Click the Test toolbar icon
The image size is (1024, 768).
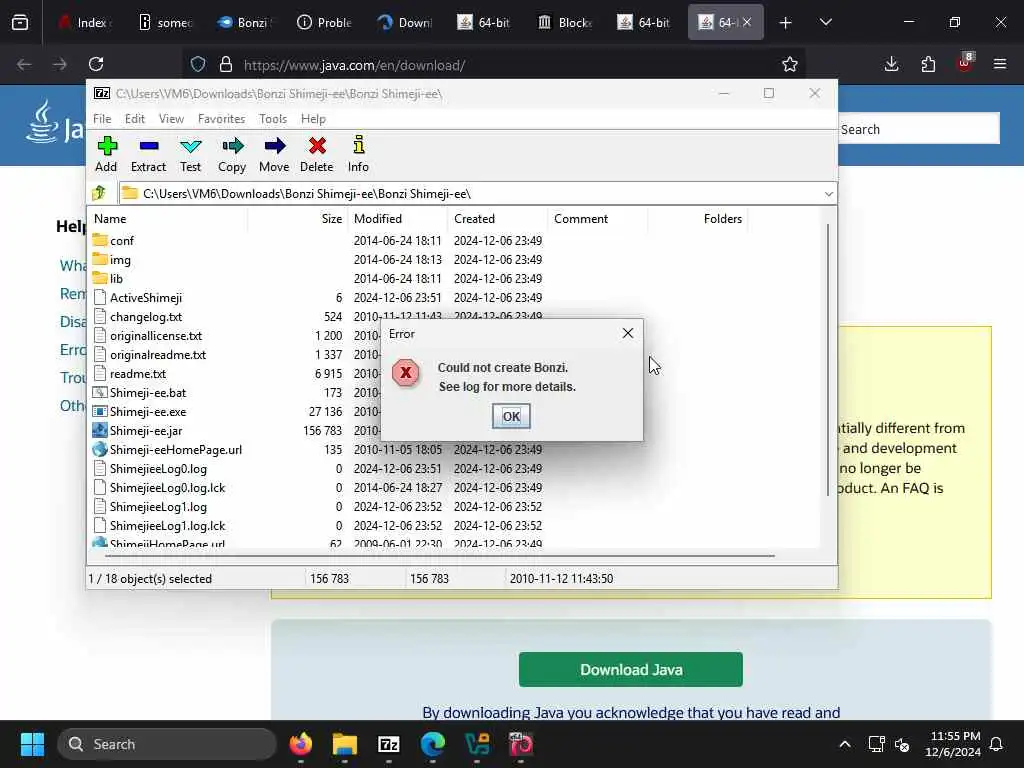[x=191, y=146]
